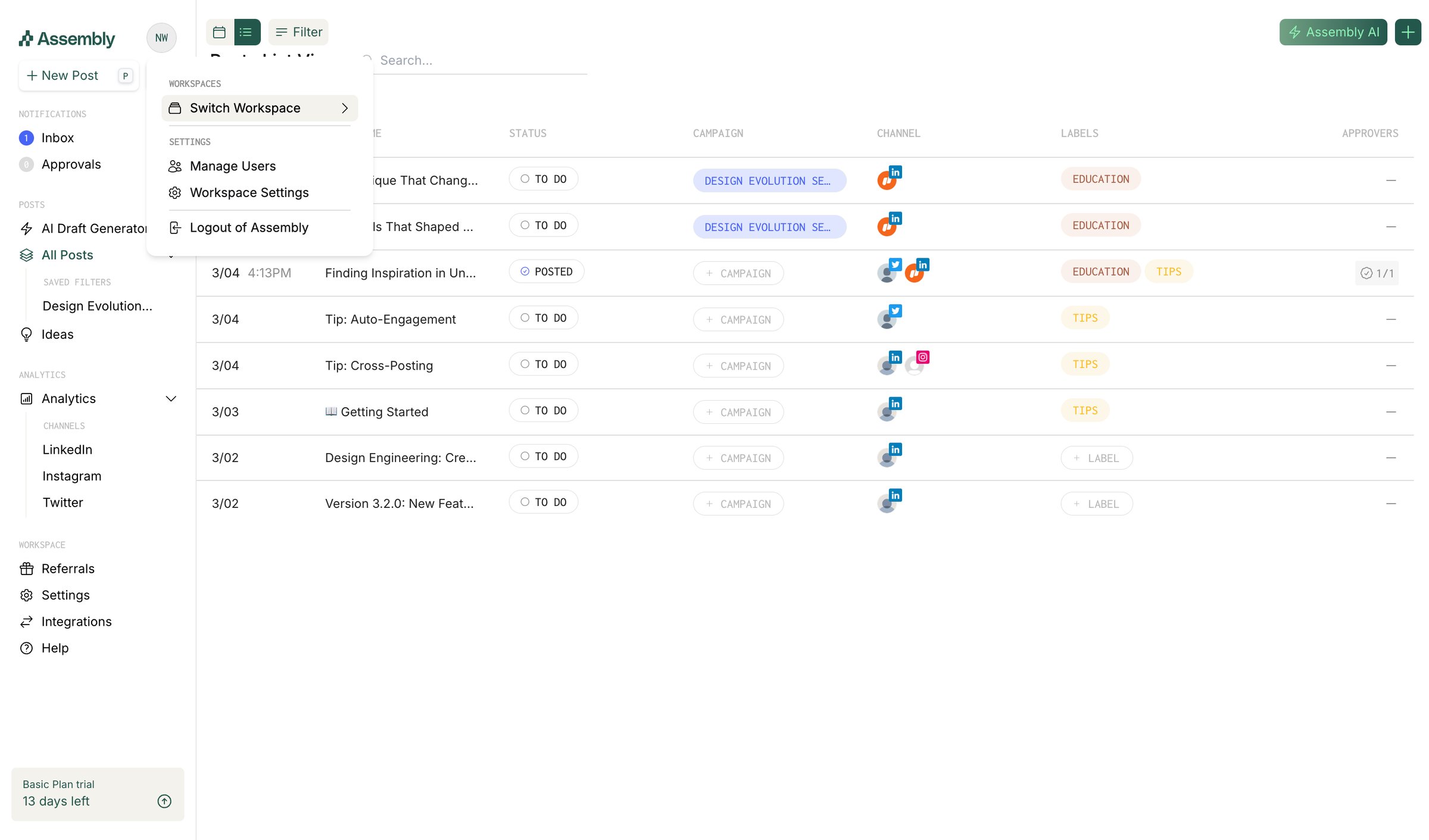This screenshot has width=1429, height=840.
Task: Select Manage Users menu entry
Action: 260,166
